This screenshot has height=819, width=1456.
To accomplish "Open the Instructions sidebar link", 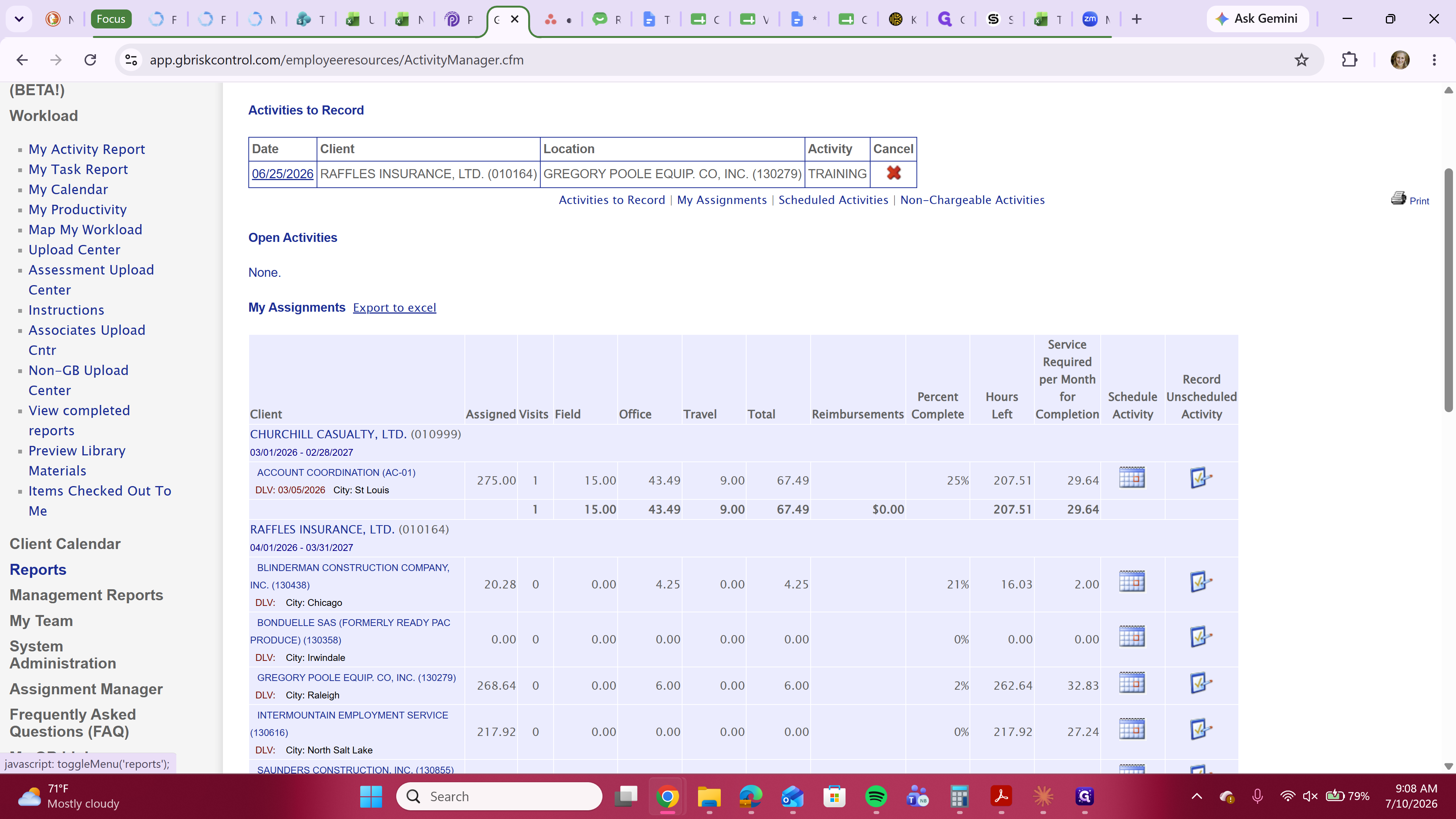I will click(x=66, y=310).
